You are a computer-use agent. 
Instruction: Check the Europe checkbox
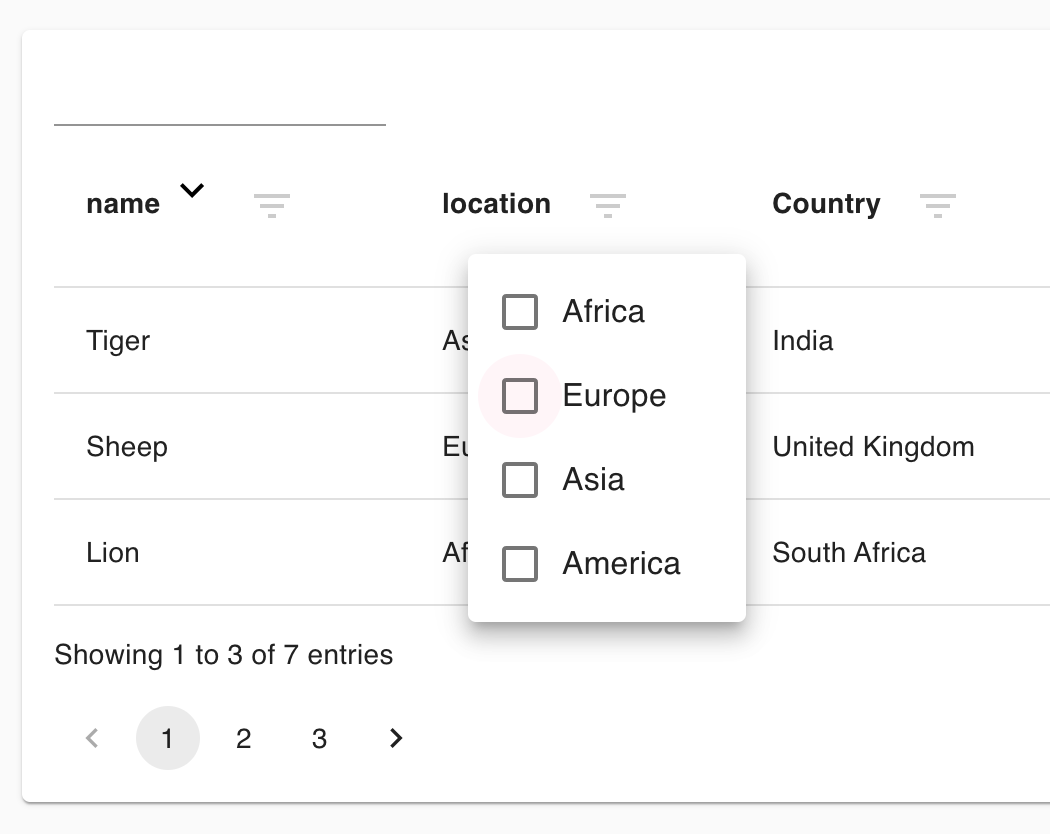click(x=520, y=395)
